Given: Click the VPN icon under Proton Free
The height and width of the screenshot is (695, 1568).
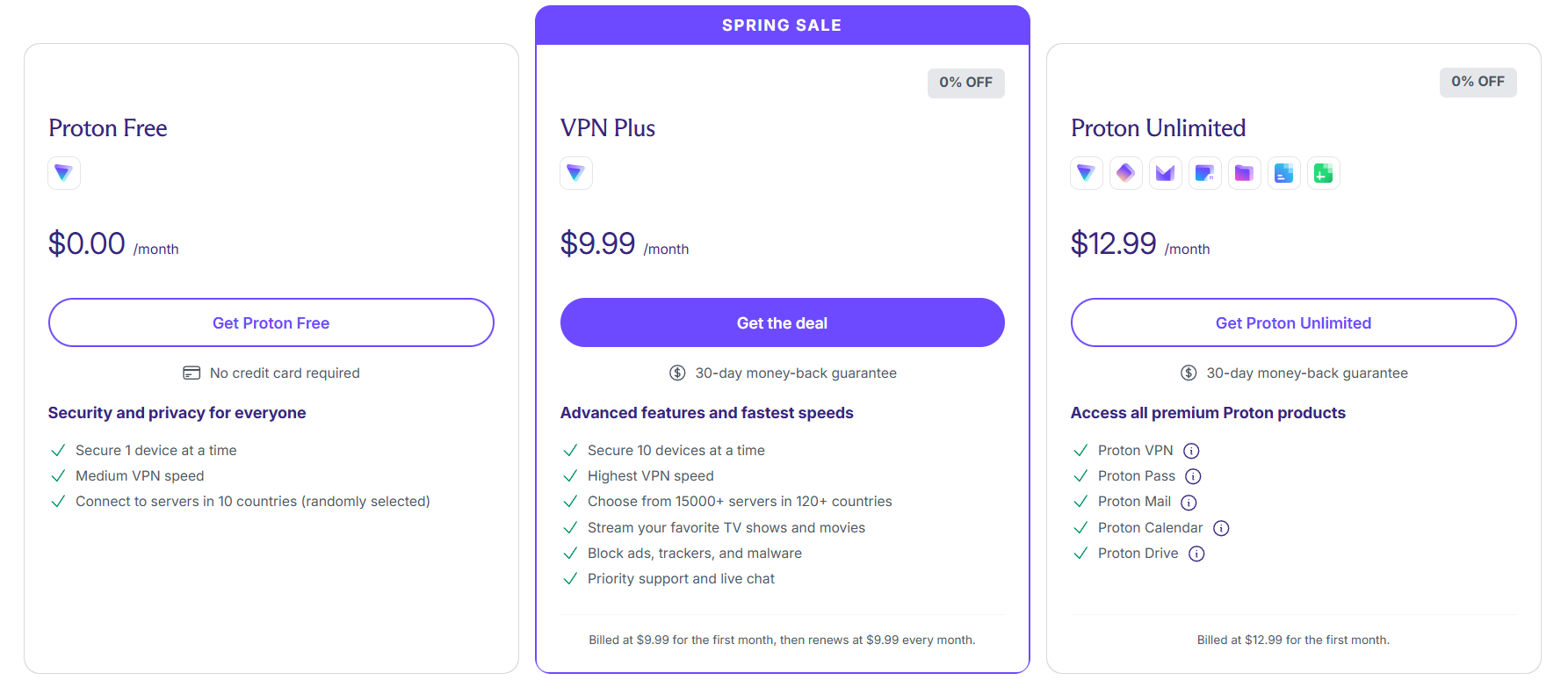Looking at the screenshot, I should point(64,173).
